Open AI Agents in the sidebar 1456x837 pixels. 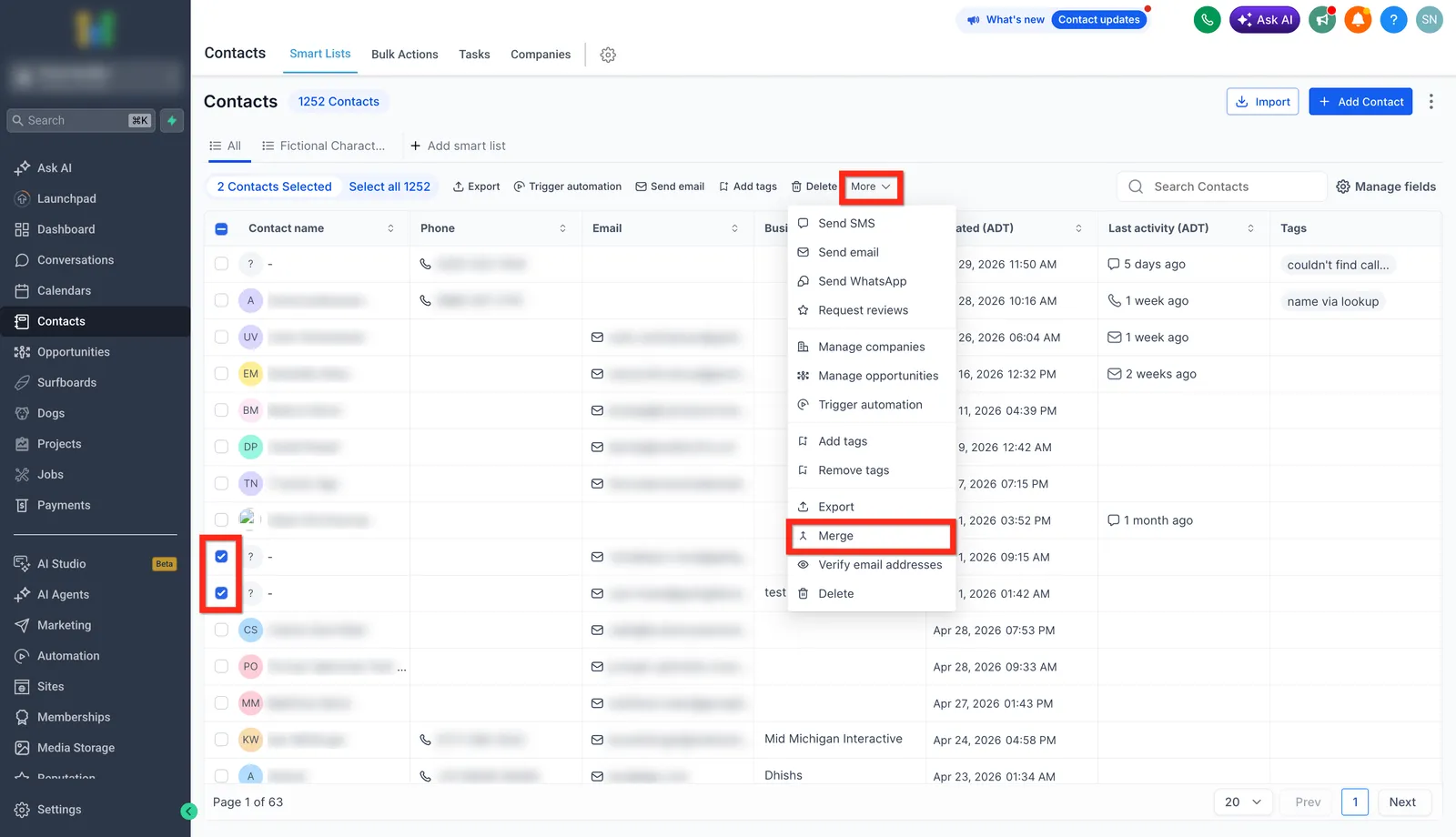pos(63,594)
